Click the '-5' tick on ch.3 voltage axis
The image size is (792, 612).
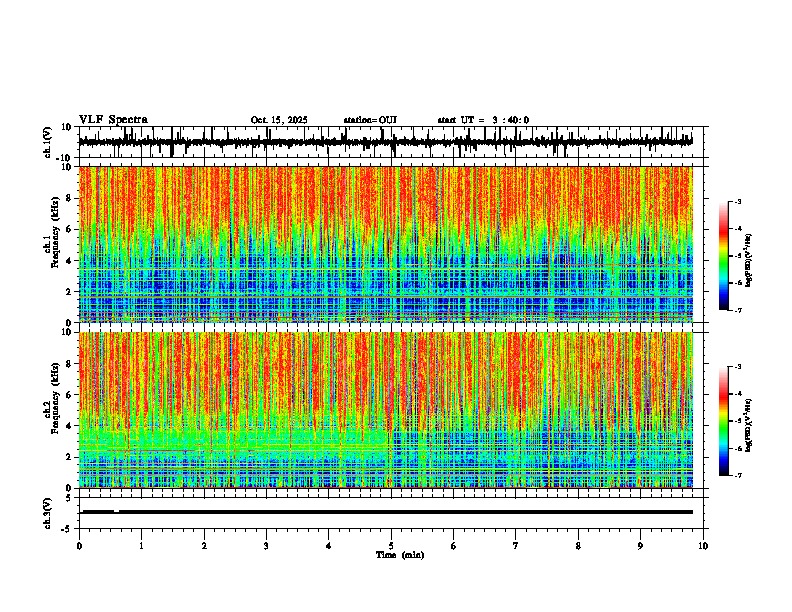pos(66,529)
